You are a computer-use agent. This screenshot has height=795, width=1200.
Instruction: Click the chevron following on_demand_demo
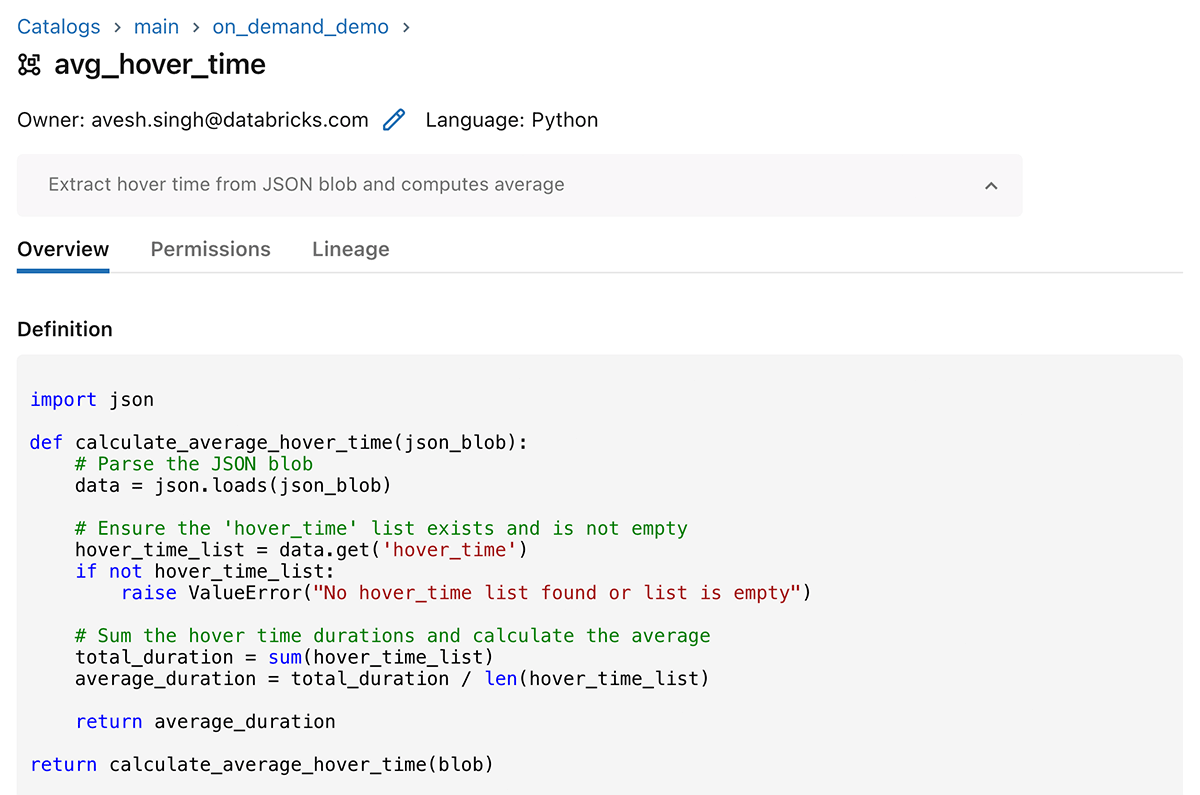[406, 28]
